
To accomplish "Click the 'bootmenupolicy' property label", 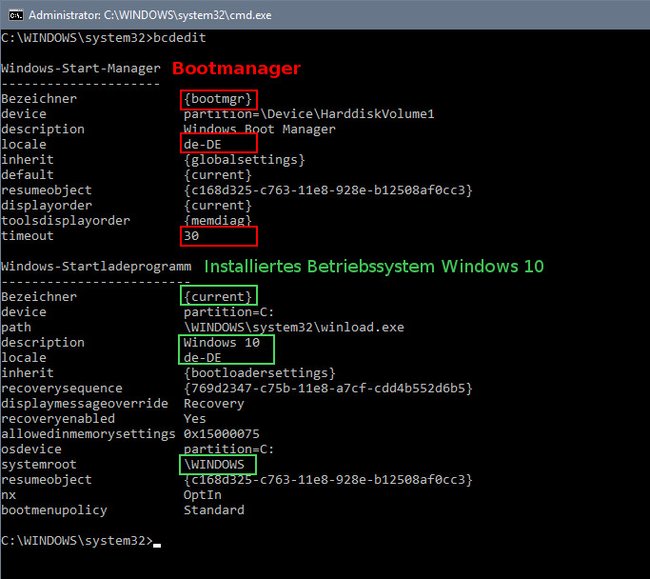I will tap(54, 510).
